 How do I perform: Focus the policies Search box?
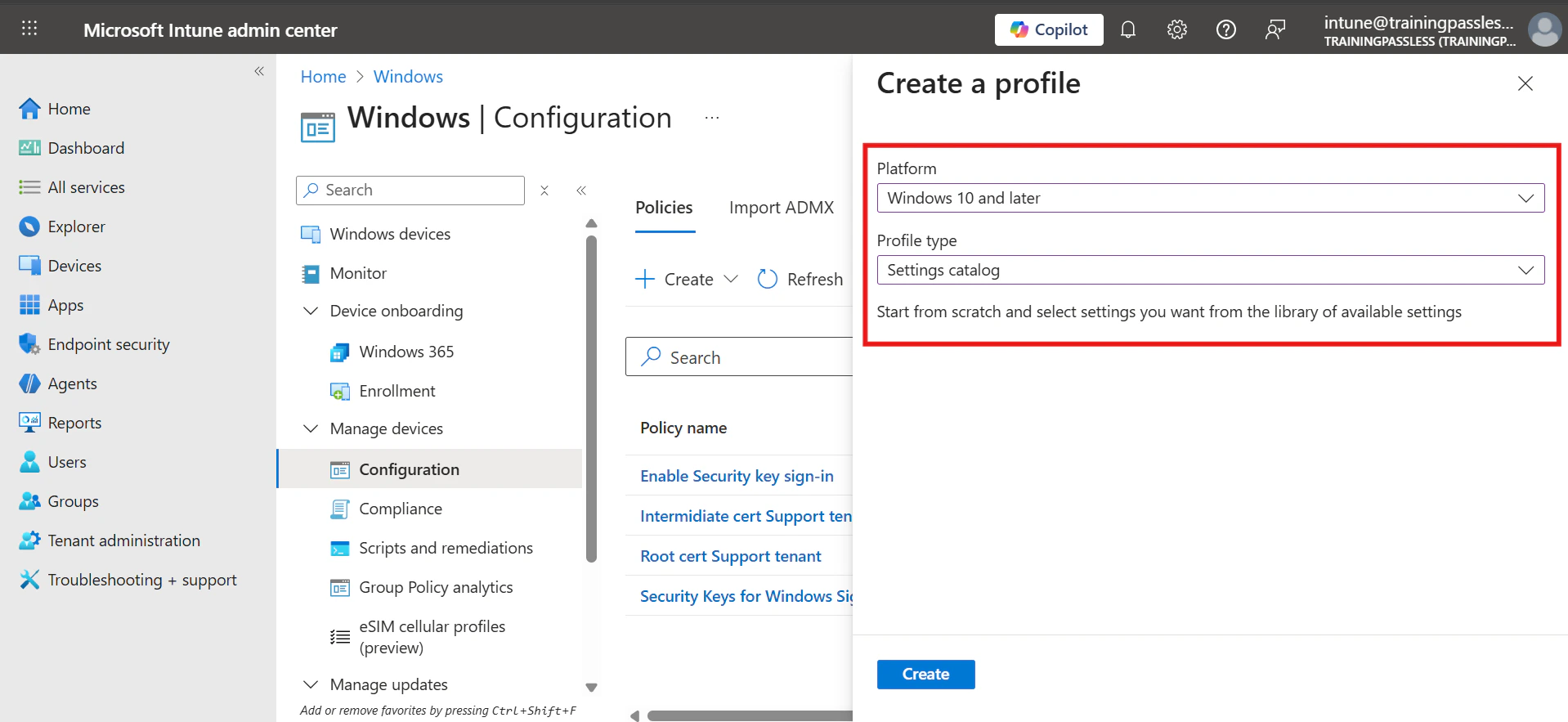tap(740, 357)
